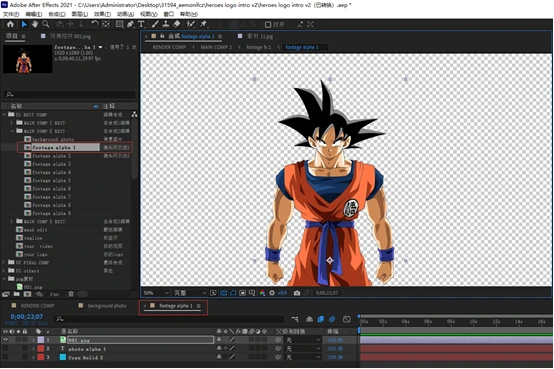Select the Zoom magnifier tool
Screen dimensions: 554x369
coord(46,24)
